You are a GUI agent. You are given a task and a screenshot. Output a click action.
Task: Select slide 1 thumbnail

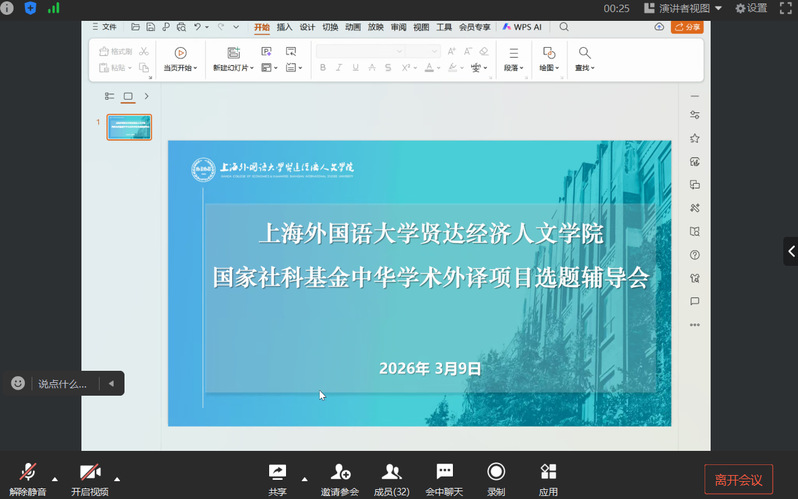(129, 127)
